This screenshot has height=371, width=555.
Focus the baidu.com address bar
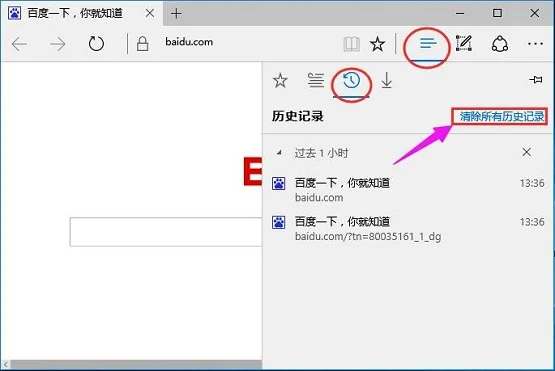(x=189, y=42)
